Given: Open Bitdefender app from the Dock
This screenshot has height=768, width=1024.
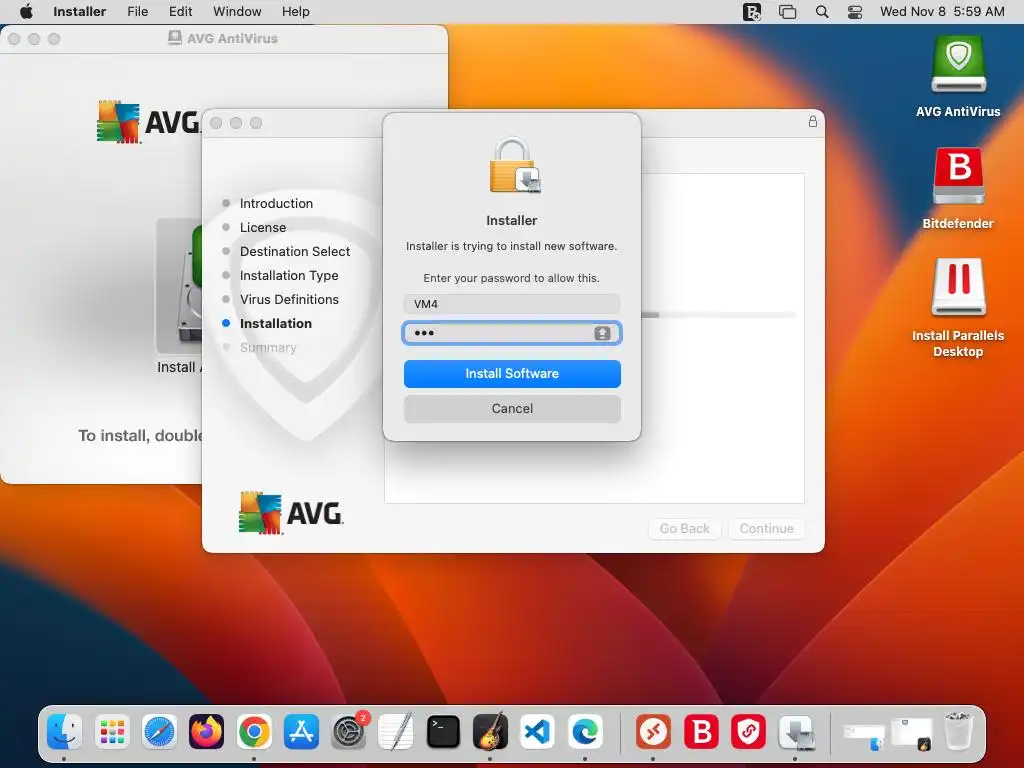Looking at the screenshot, I should coord(701,731).
